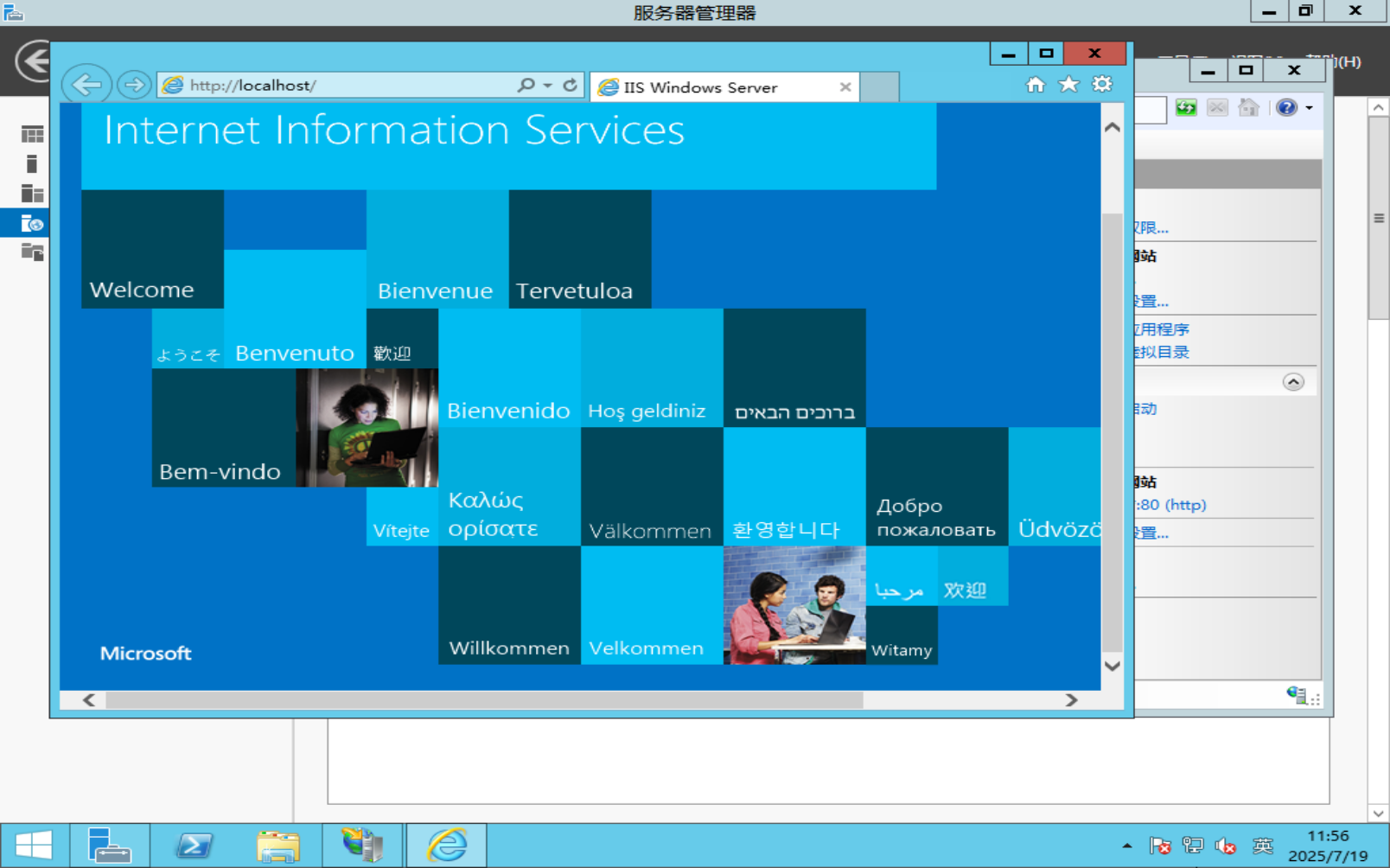Click the File and Storage Services sidebar icon
The height and width of the screenshot is (868, 1390).
[x=32, y=252]
